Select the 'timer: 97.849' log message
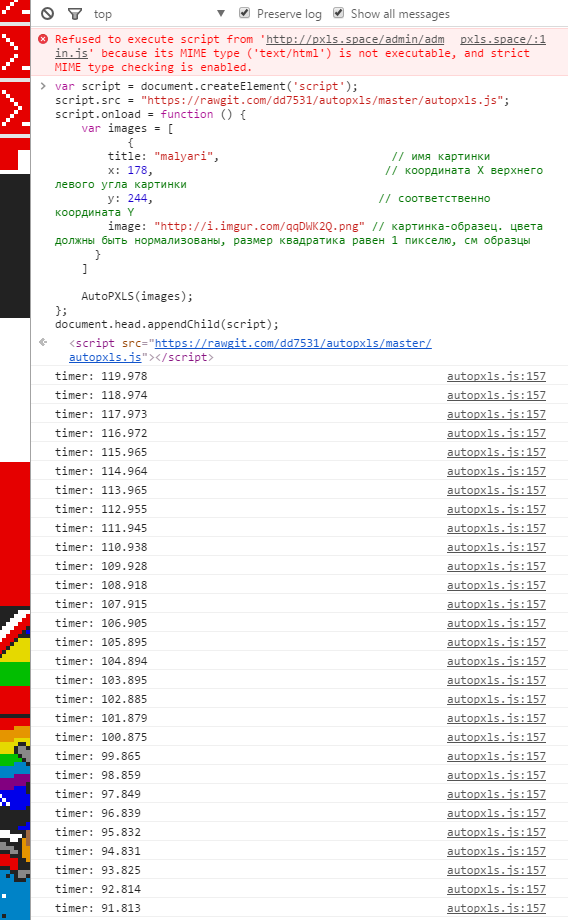 click(x=98, y=794)
